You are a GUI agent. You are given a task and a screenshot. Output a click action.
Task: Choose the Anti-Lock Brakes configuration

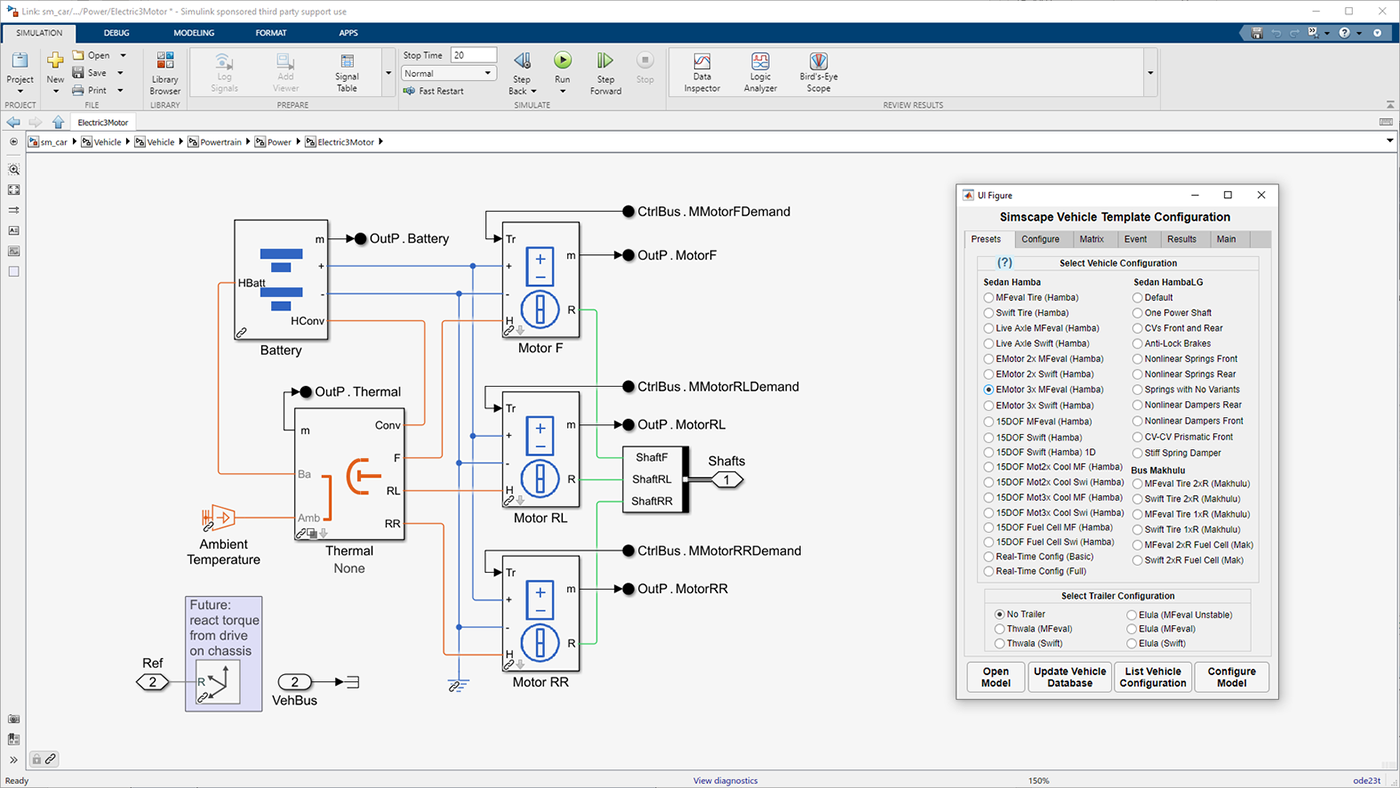1139,344
